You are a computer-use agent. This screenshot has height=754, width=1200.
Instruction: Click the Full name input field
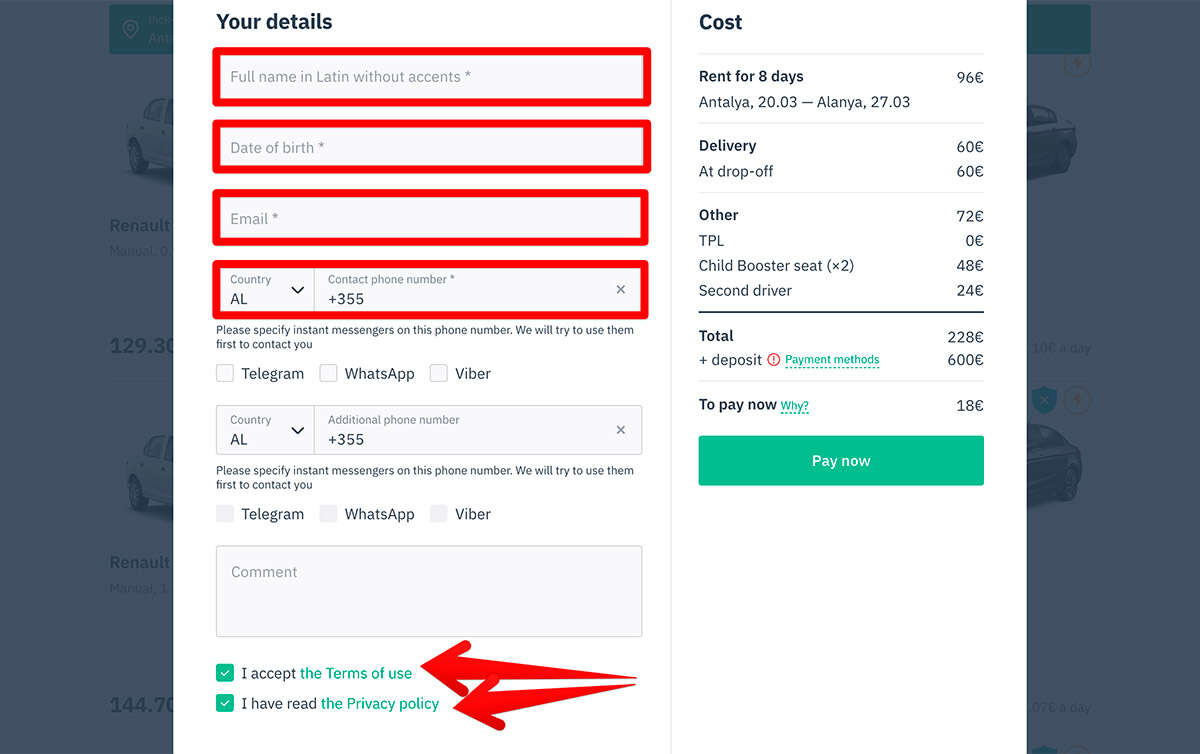(430, 77)
